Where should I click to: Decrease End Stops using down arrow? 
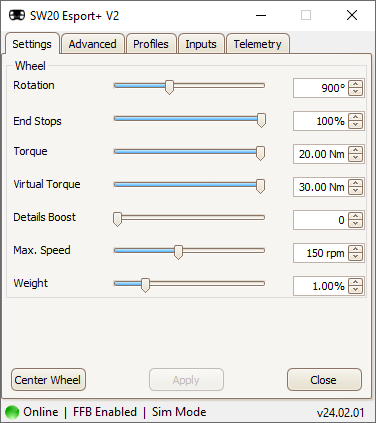(x=356, y=125)
